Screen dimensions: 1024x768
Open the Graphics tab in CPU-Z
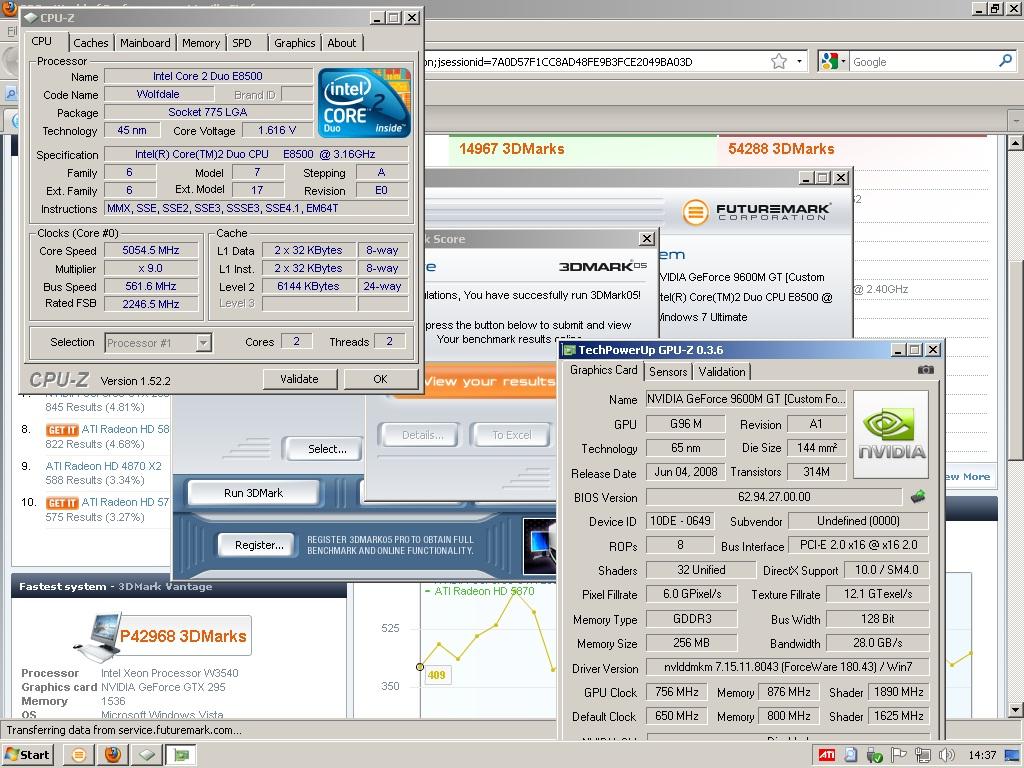pos(295,43)
